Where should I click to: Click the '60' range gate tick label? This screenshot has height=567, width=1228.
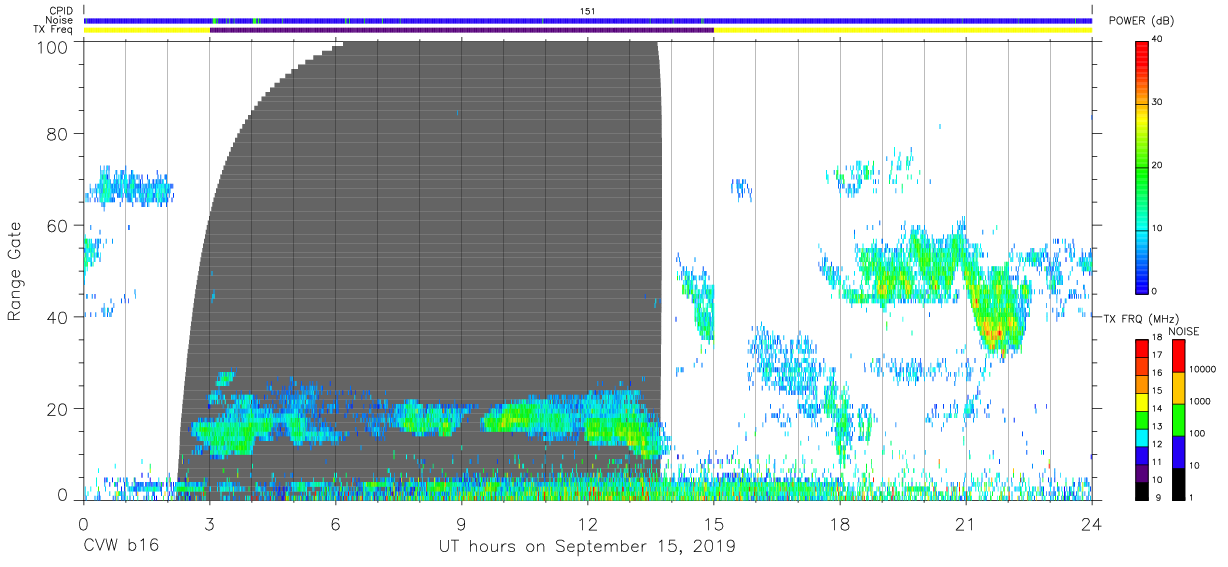click(x=59, y=226)
